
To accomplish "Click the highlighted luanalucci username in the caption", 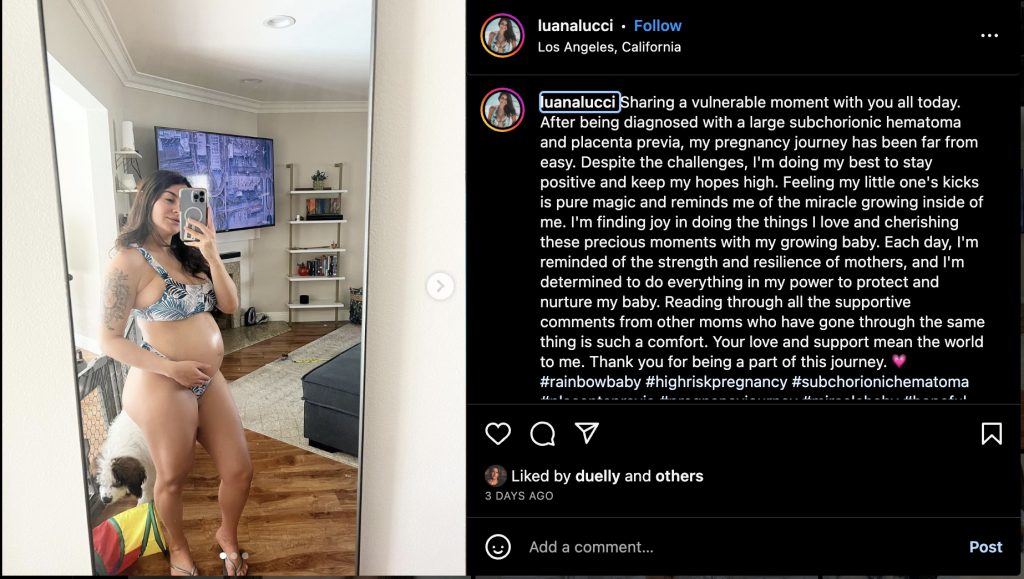I will [x=579, y=102].
